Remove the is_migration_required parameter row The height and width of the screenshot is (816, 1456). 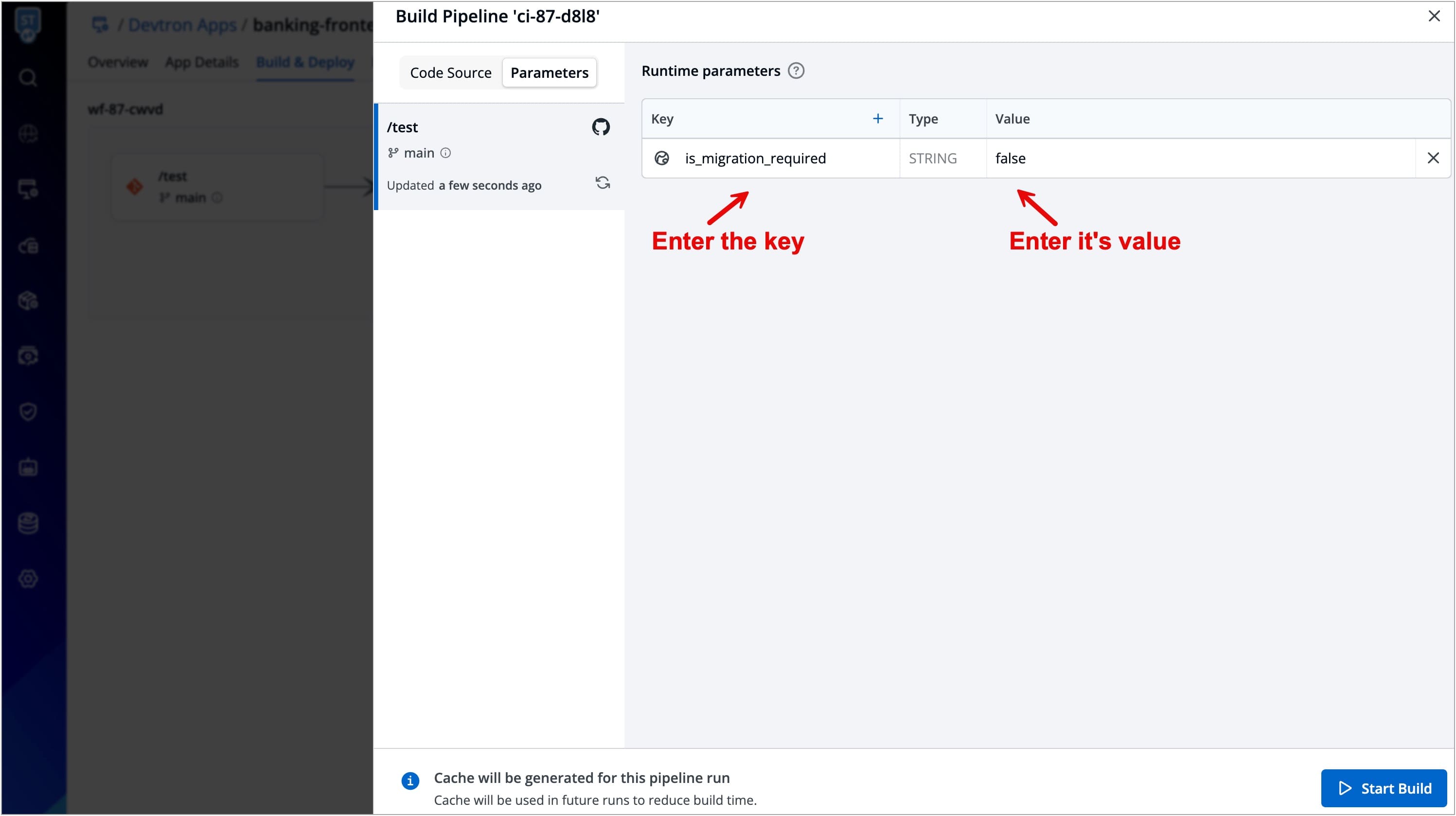click(1433, 158)
